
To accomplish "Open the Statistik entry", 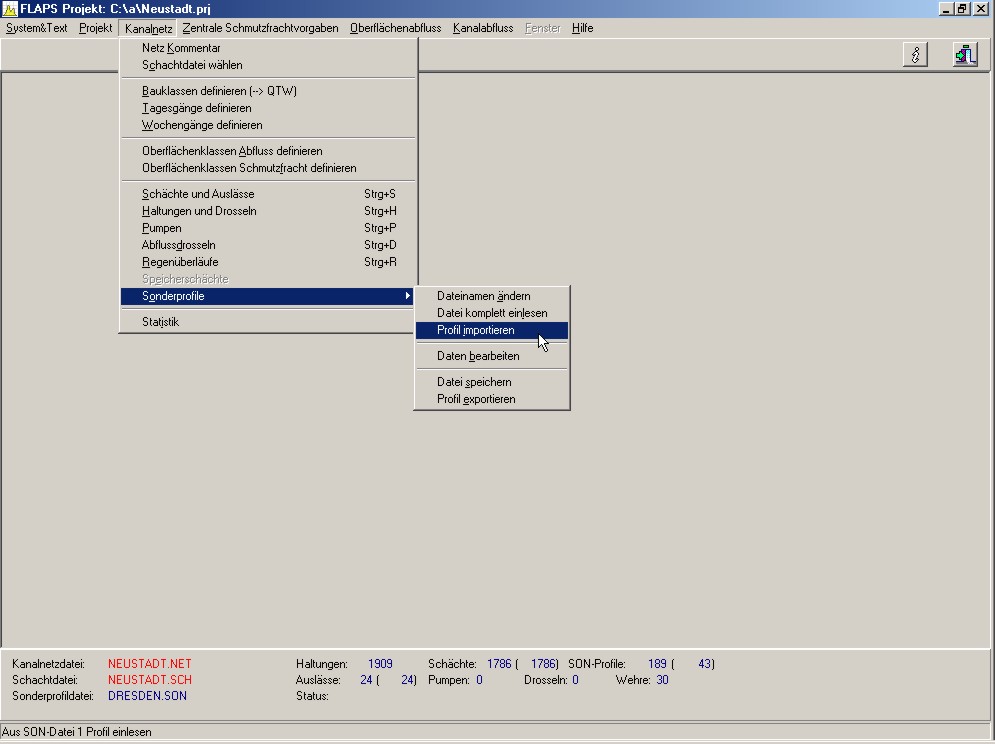I will 268,322.
